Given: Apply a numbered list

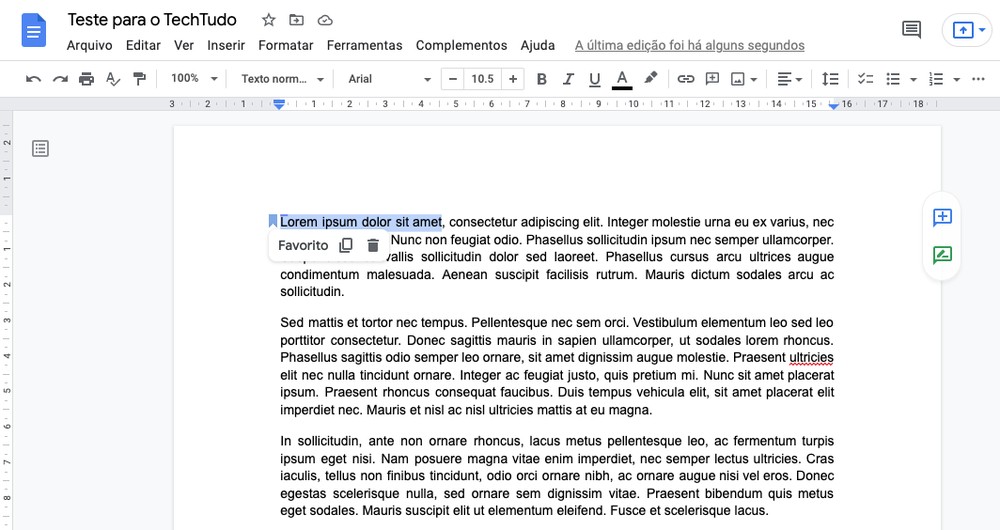Looking at the screenshot, I should 936,79.
